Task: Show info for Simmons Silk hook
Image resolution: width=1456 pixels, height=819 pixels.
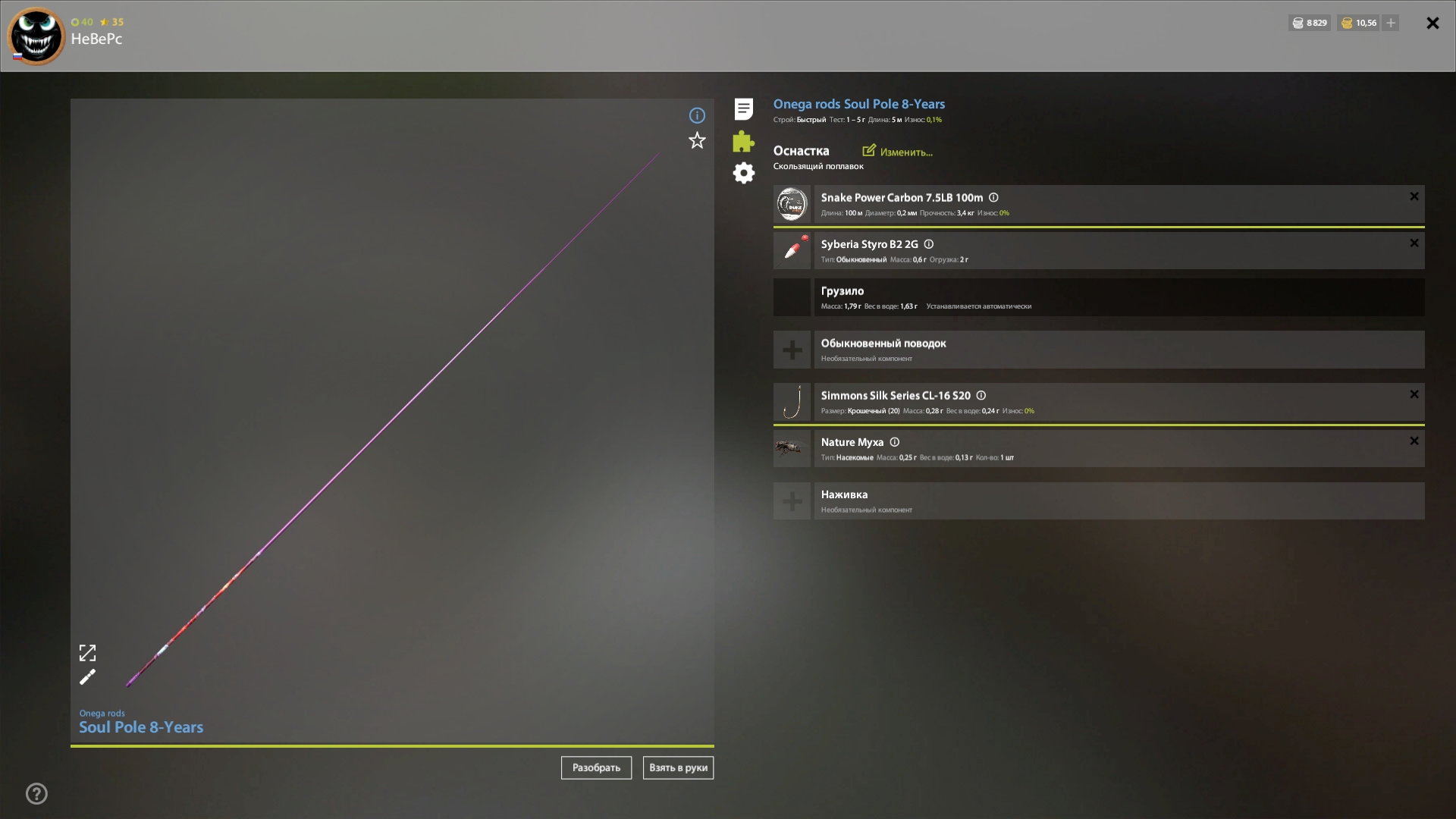Action: click(x=981, y=396)
